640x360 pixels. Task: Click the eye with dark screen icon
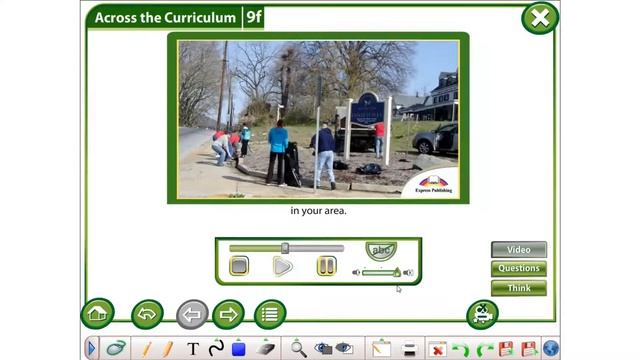point(323,348)
